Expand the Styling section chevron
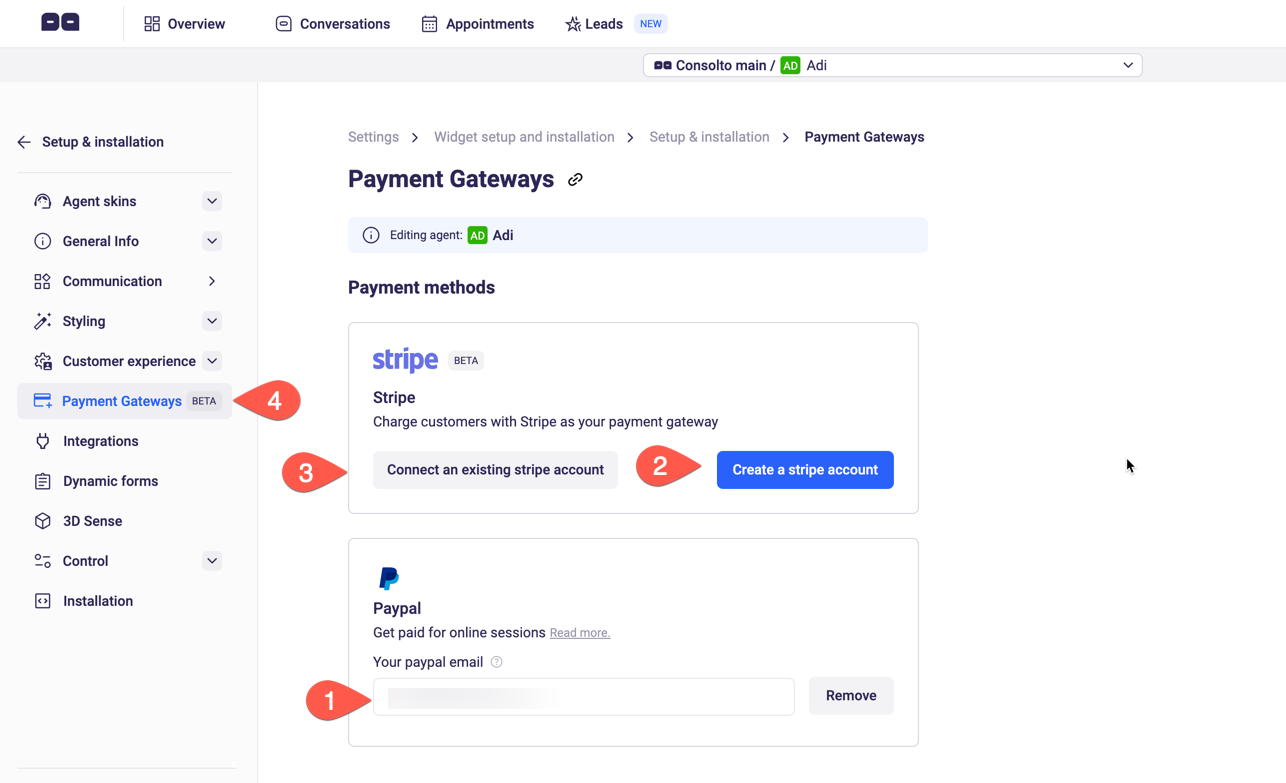 coord(212,321)
